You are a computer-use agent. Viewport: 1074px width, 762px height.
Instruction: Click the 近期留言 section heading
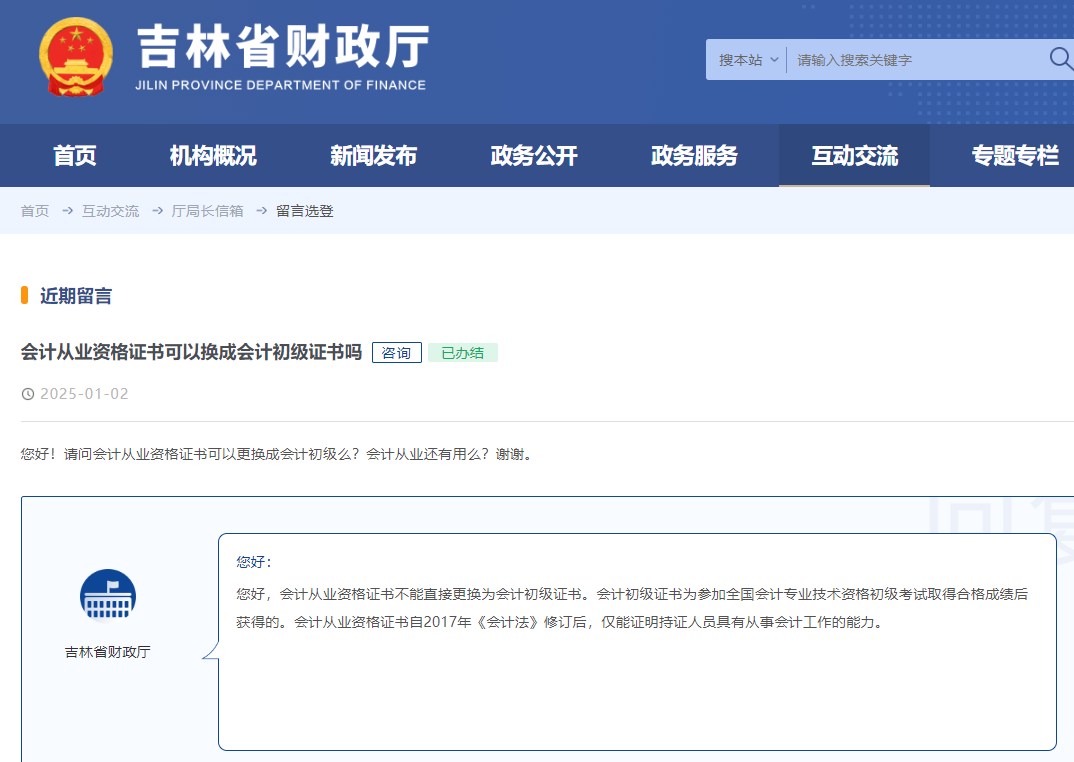pyautogui.click(x=76, y=296)
